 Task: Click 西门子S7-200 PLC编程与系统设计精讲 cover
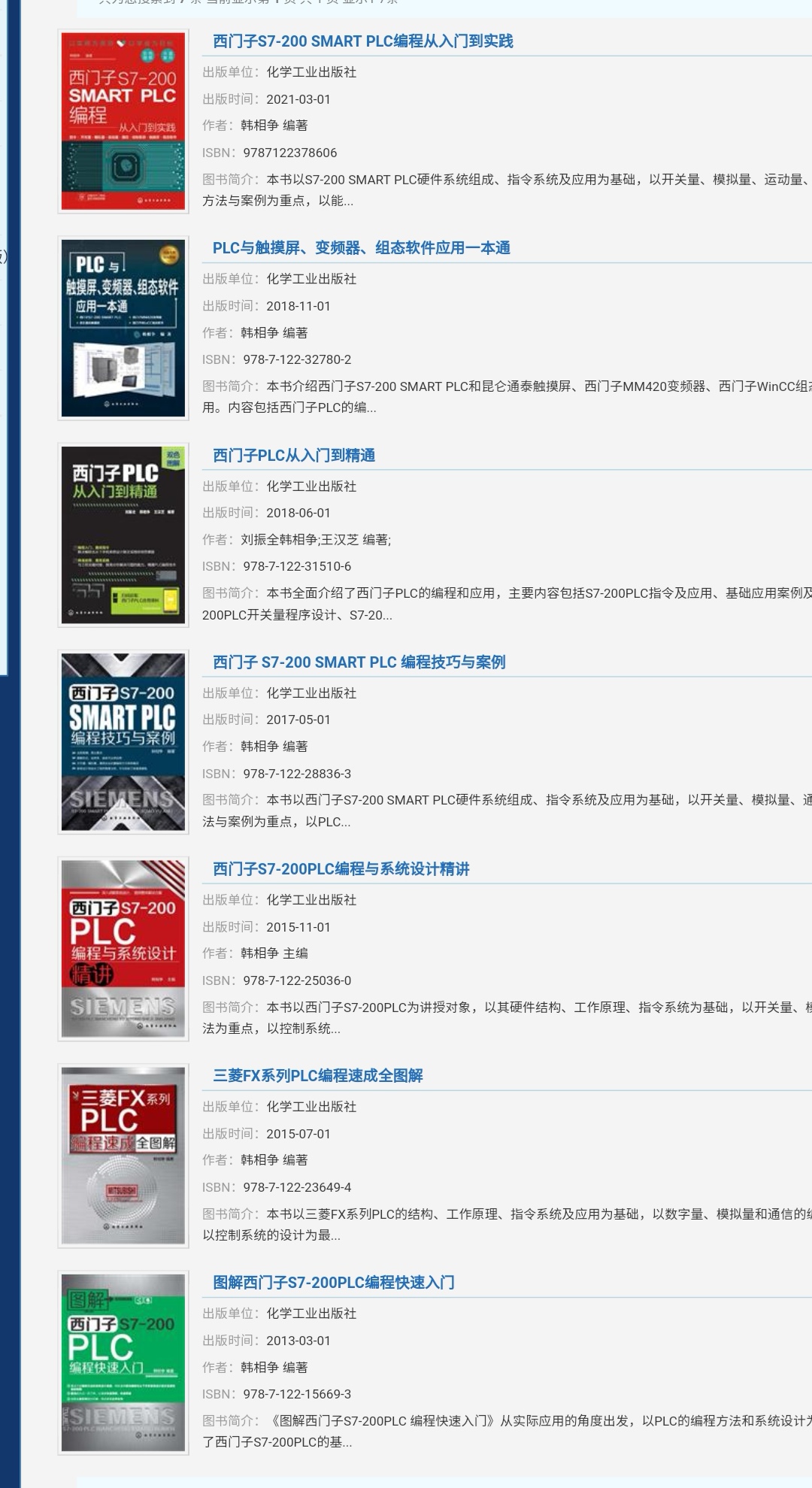pyautogui.click(x=123, y=948)
